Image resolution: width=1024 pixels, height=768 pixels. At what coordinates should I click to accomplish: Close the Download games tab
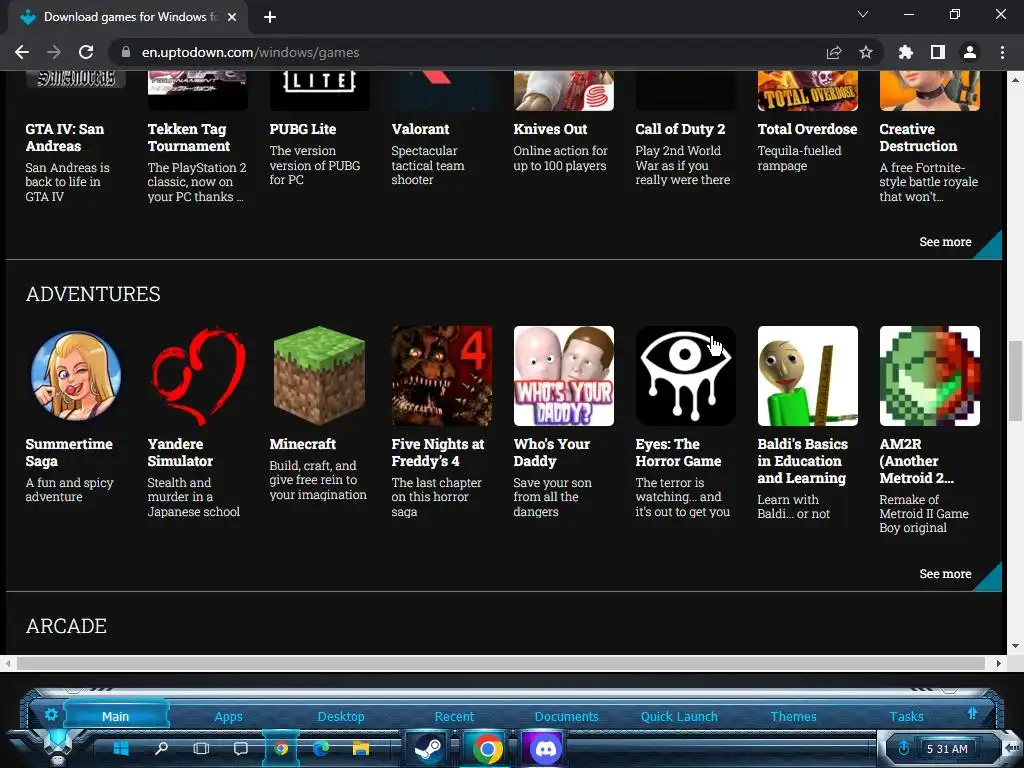click(232, 17)
